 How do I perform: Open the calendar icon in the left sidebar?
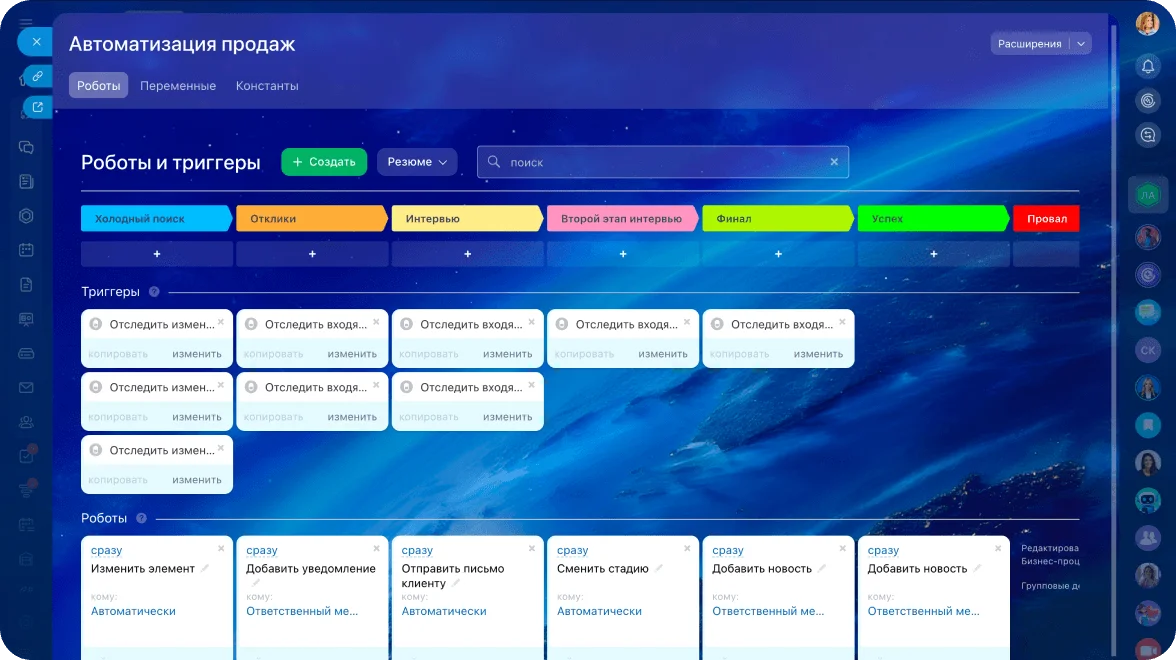pyautogui.click(x=26, y=250)
